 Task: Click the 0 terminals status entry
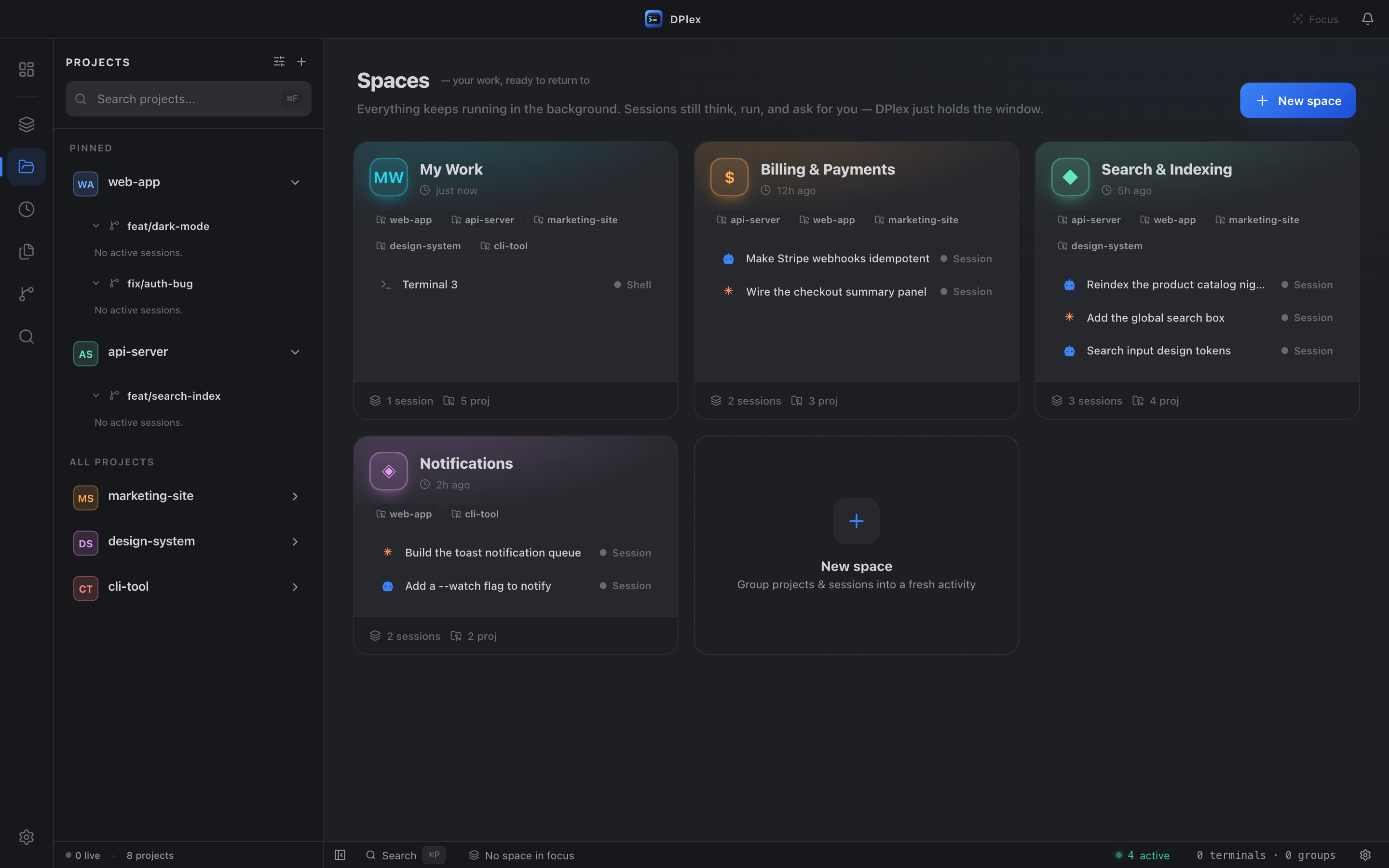(1231, 855)
